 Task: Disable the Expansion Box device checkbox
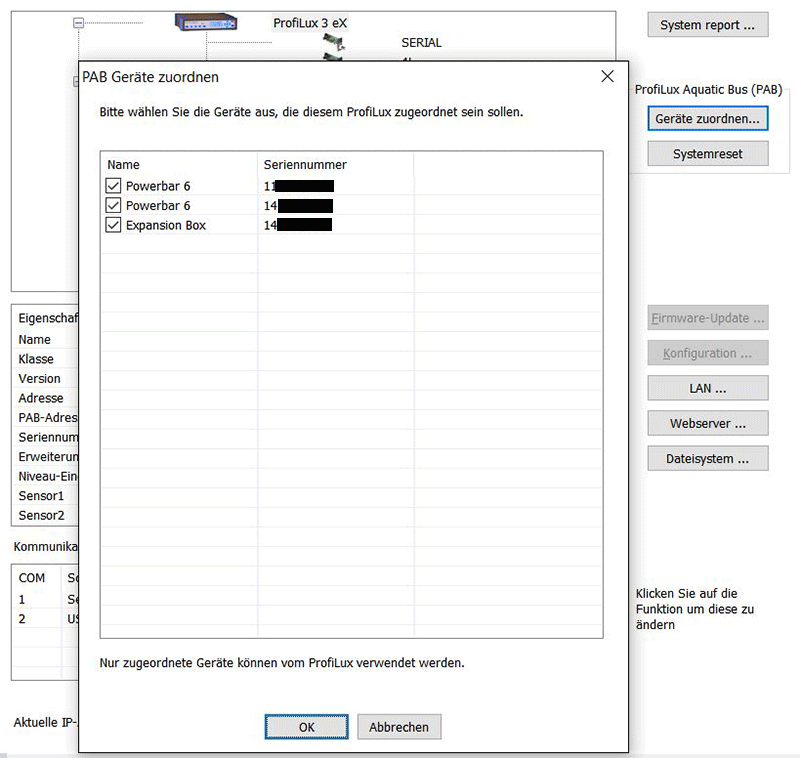[113, 225]
